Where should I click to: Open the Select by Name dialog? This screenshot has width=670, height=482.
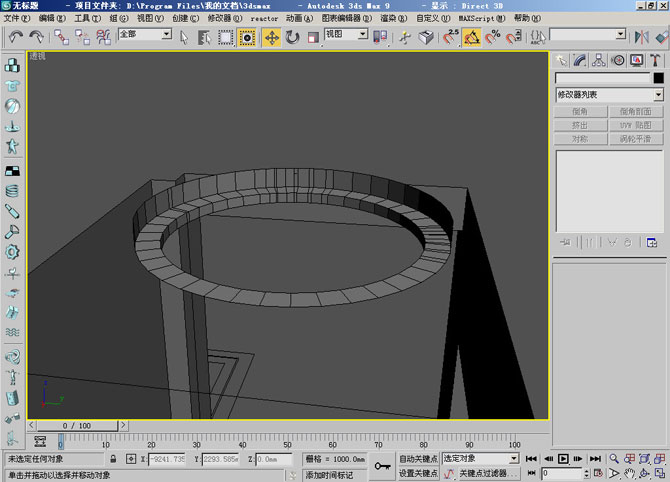205,38
